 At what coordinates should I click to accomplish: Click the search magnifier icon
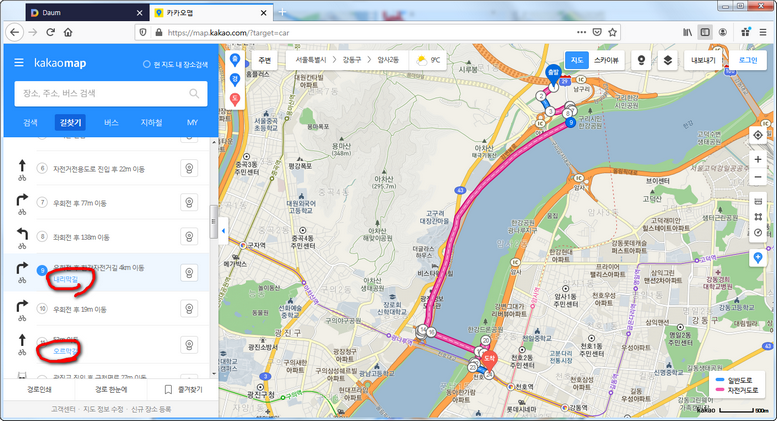coord(194,93)
